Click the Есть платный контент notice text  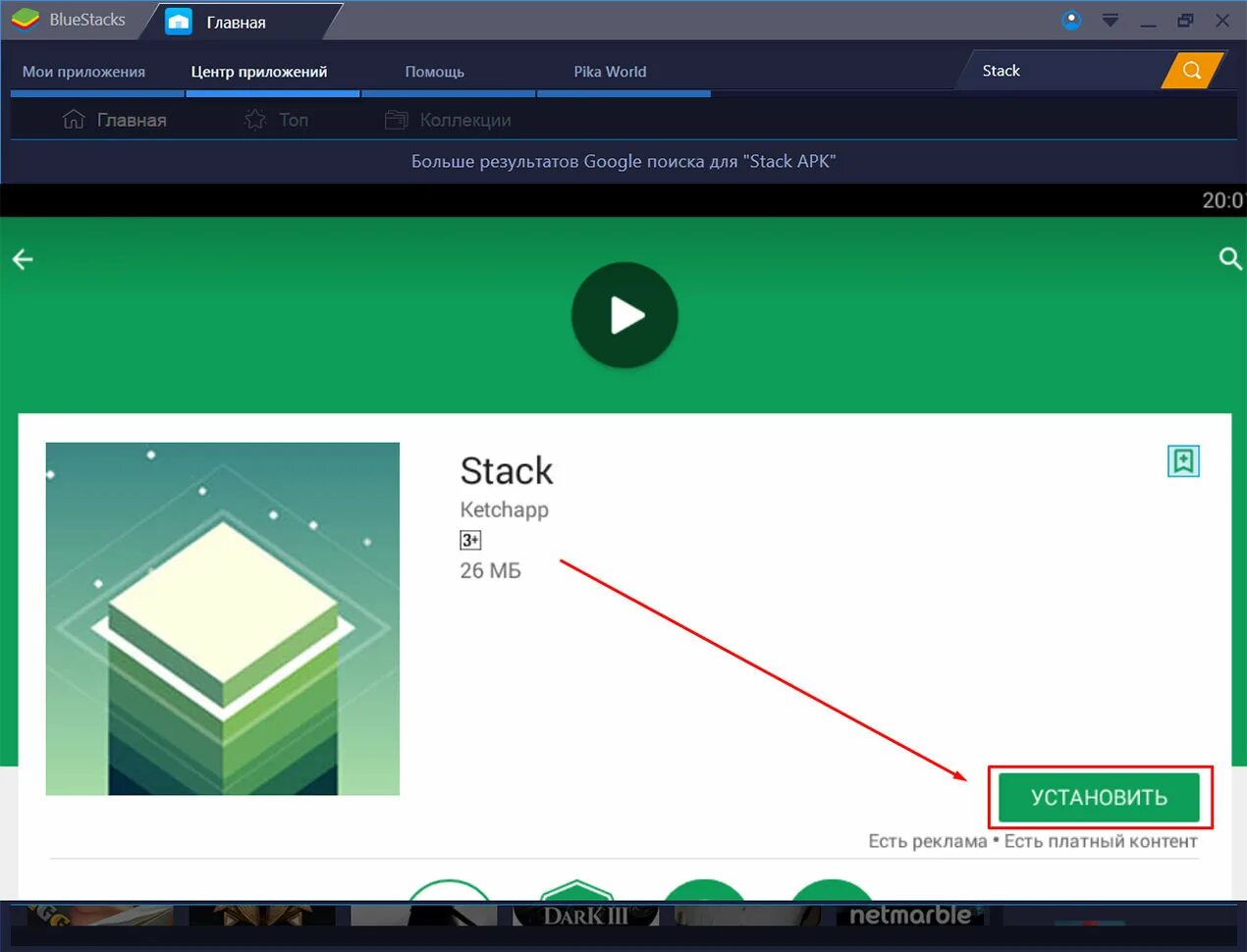[x=1101, y=841]
